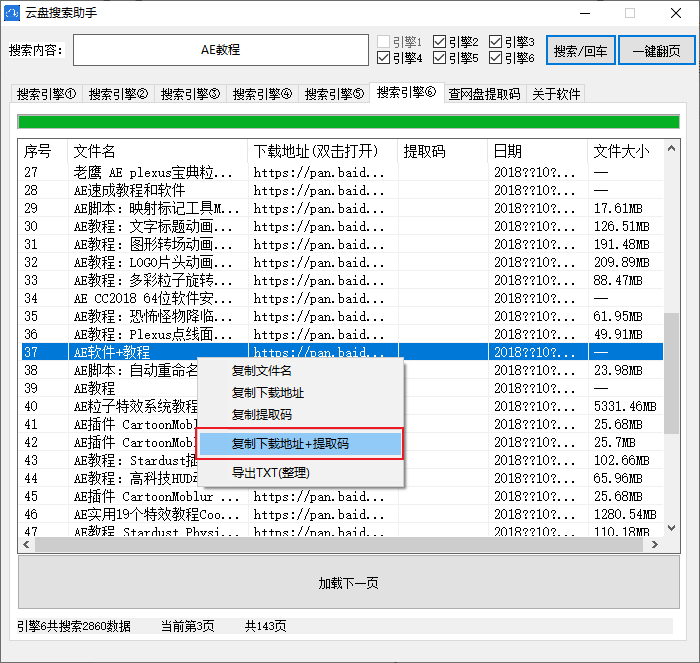Enable the 引擎1 checkbox
The height and width of the screenshot is (663, 700).
pos(383,42)
